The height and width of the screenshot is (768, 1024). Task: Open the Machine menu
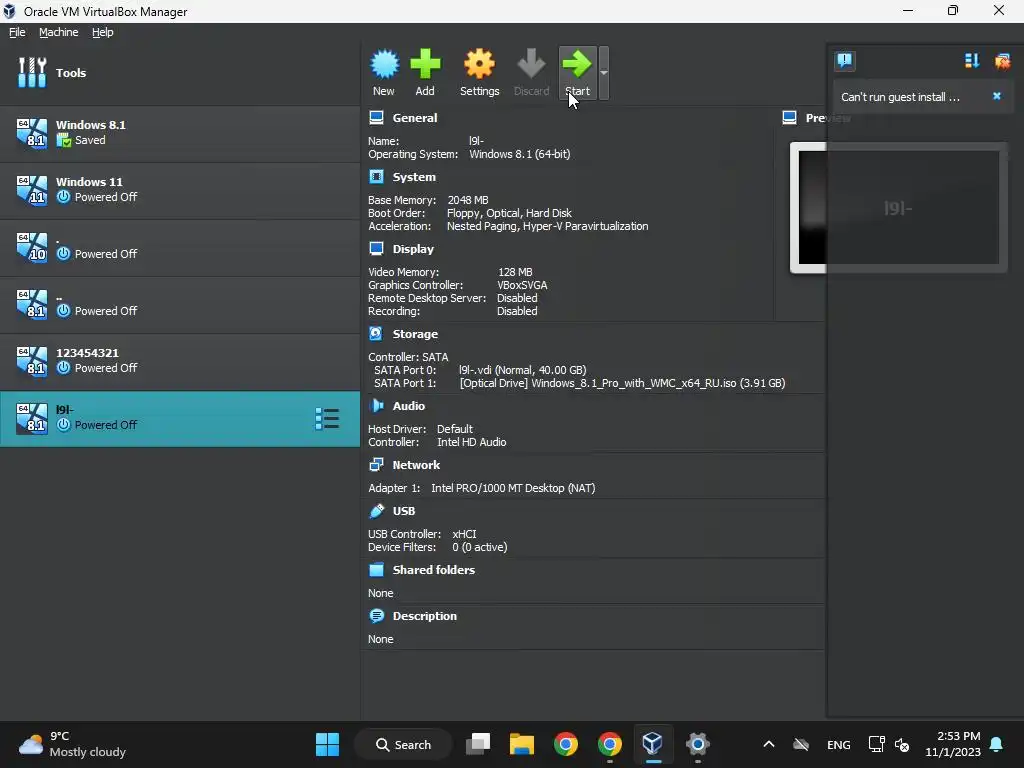58,32
